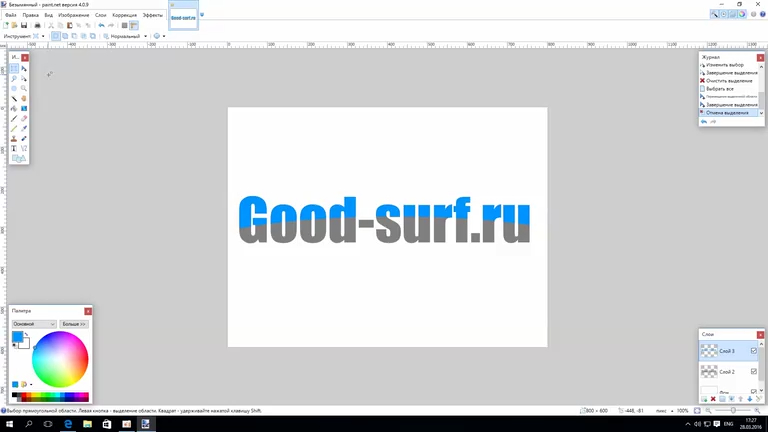Open the image list arrow beside thumbnail
The width and height of the screenshot is (768, 432).
202,15
